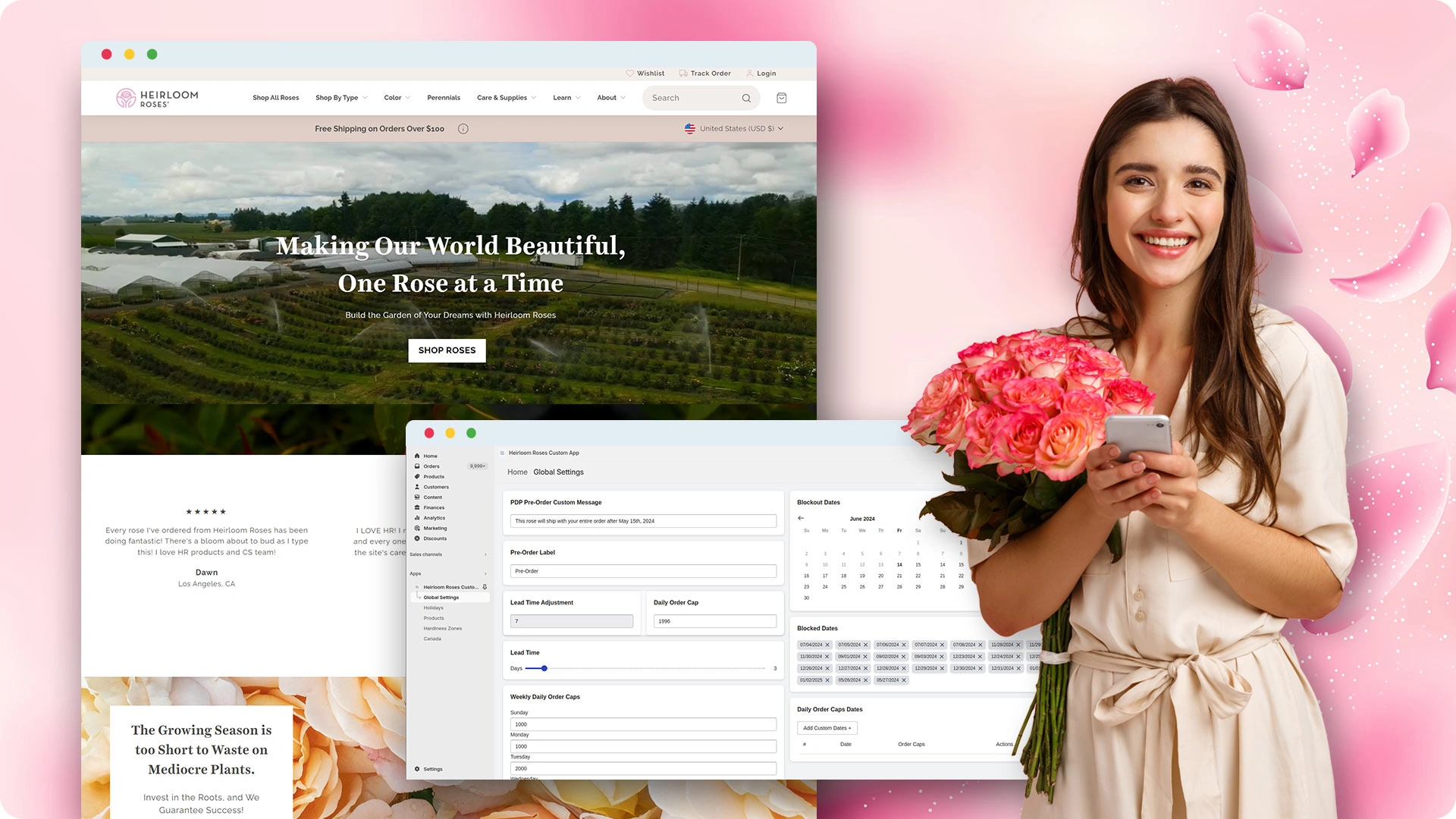The height and width of the screenshot is (819, 1456).
Task: Click the search magnifier icon
Action: (746, 98)
